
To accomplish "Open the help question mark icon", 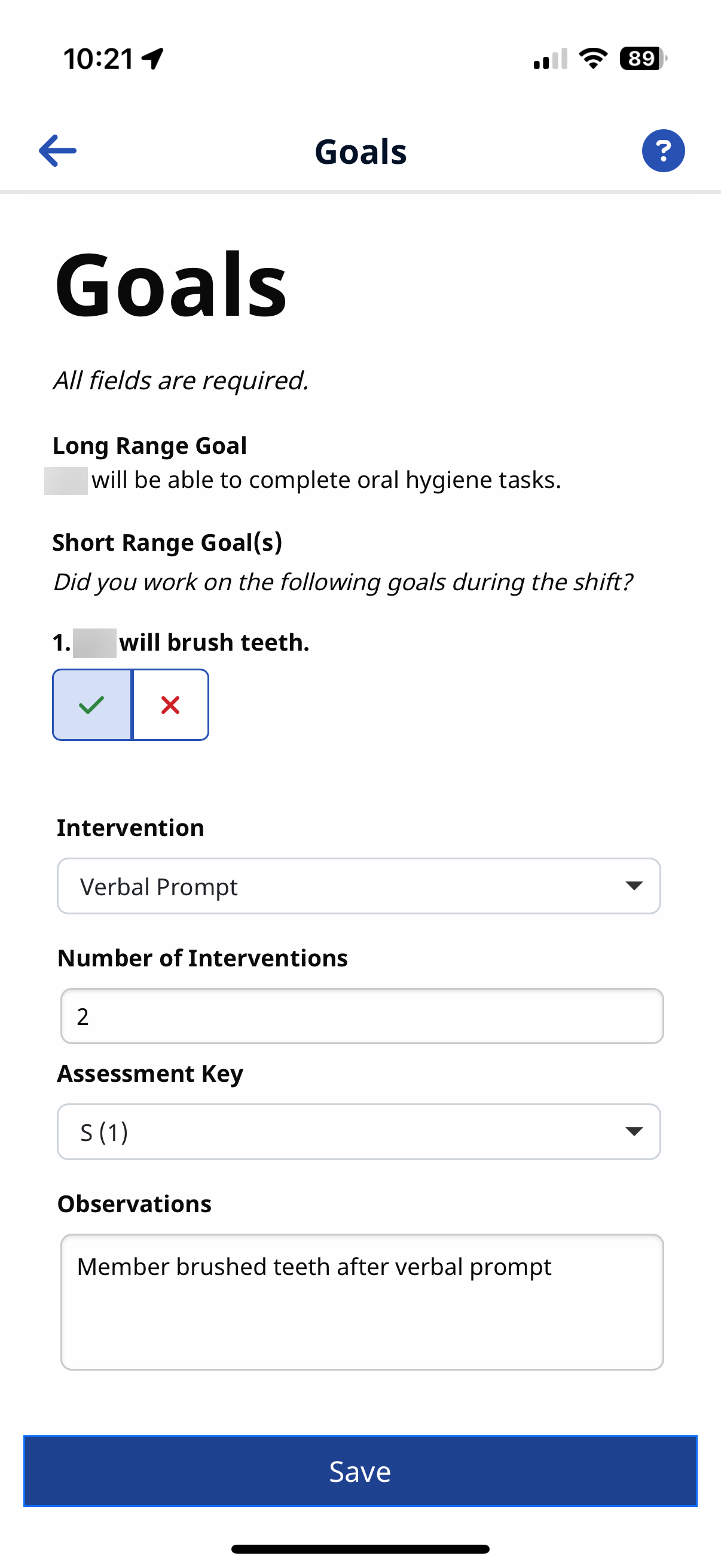I will pos(662,150).
